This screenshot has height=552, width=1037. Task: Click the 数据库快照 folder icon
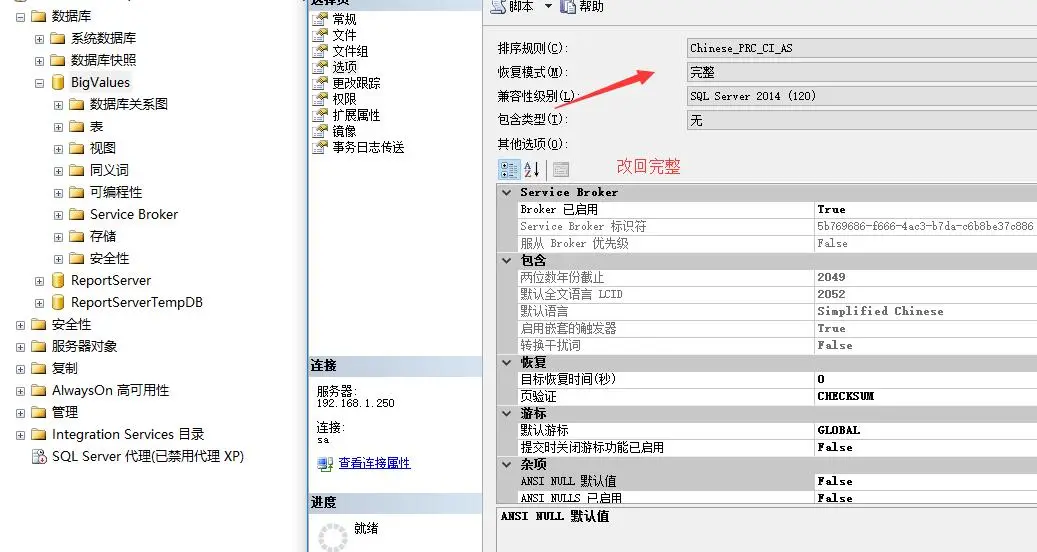click(x=58, y=60)
